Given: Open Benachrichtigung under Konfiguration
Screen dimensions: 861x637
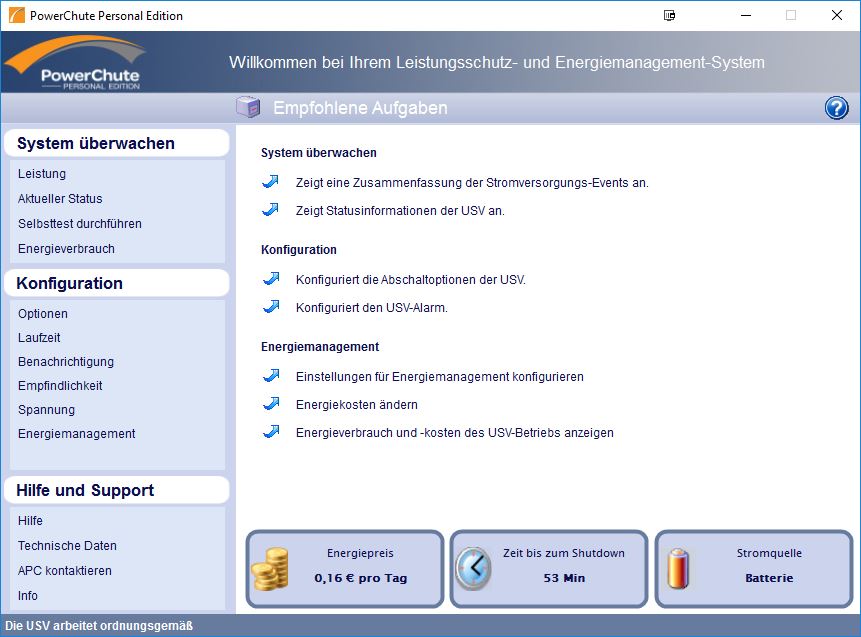Looking at the screenshot, I should coord(66,362).
